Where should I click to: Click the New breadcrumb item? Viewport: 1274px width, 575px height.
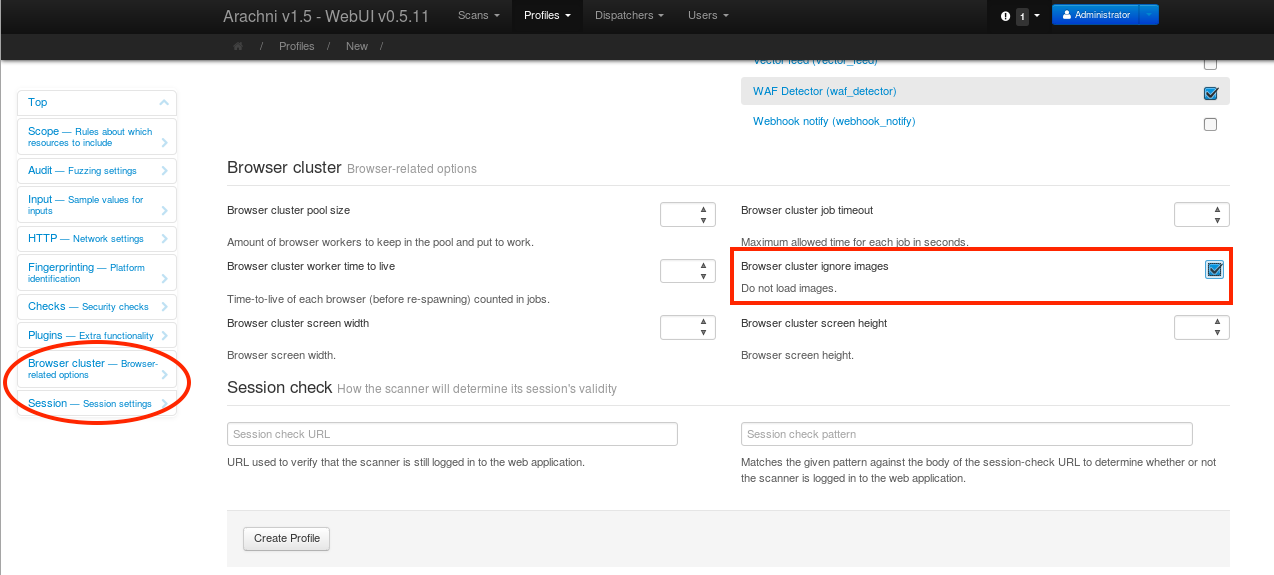(x=356, y=46)
